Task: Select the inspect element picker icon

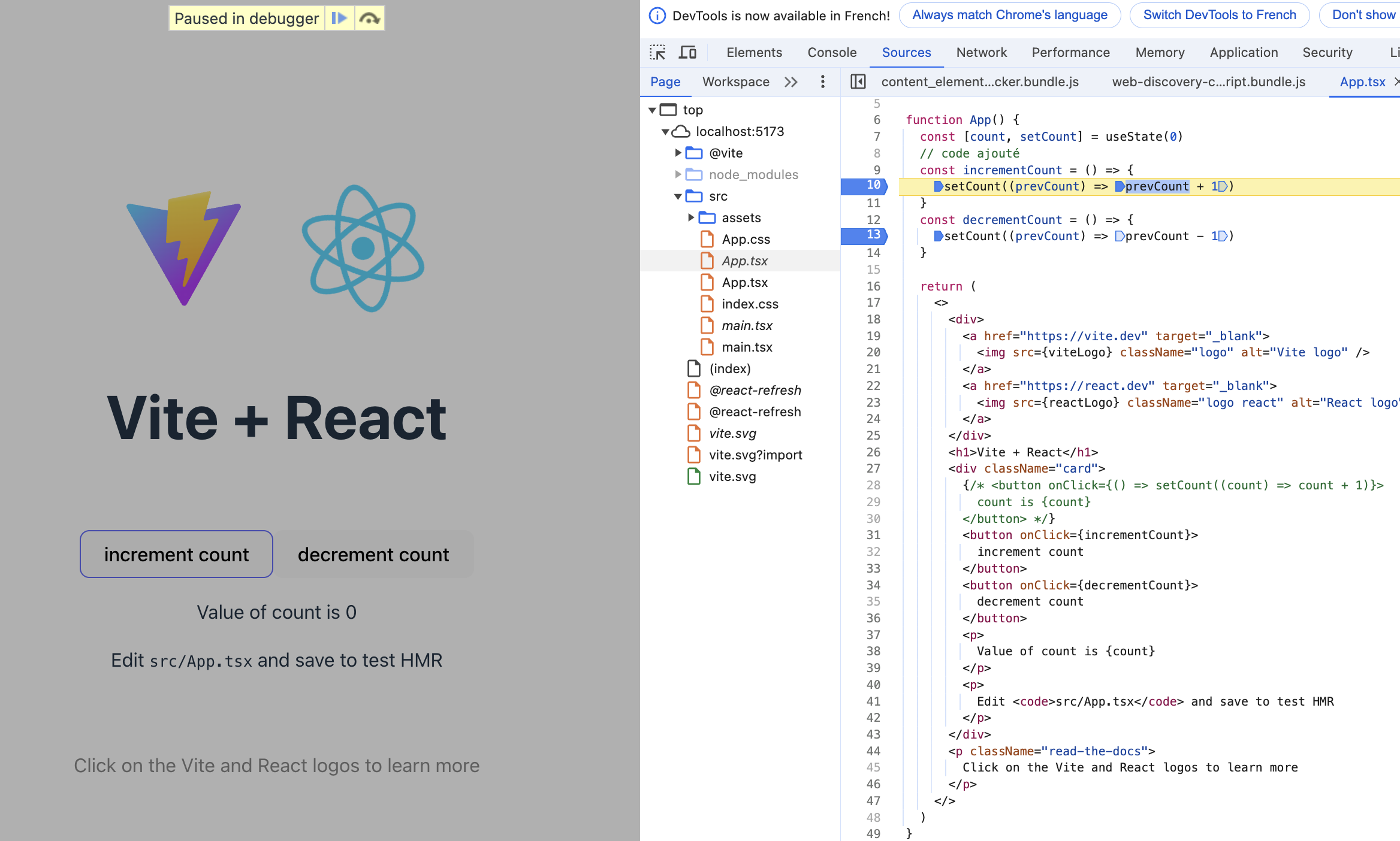Action: point(657,53)
